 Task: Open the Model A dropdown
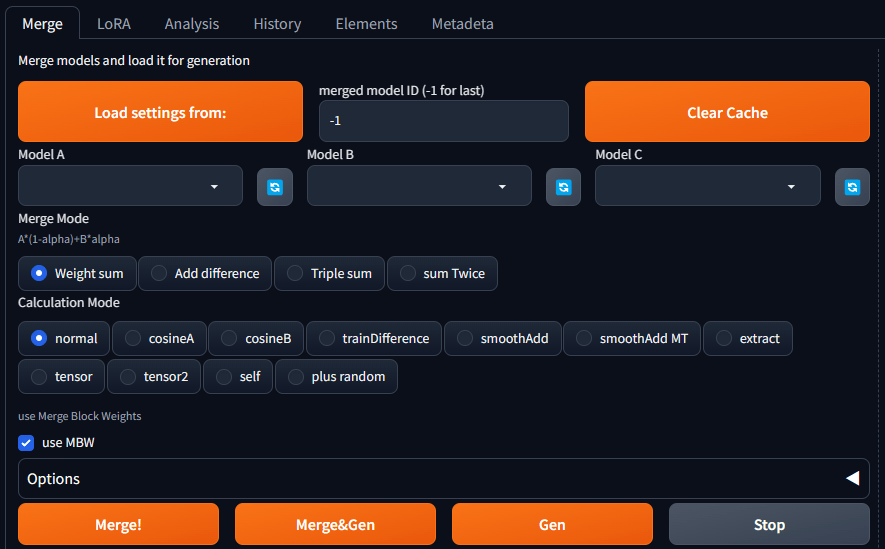[130, 186]
